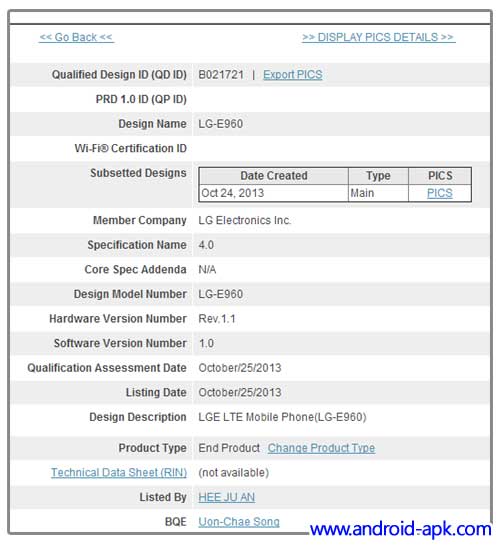This screenshot has height=545, width=500.
Task: Click the Qualification Assessment Date value
Action: click(x=240, y=368)
